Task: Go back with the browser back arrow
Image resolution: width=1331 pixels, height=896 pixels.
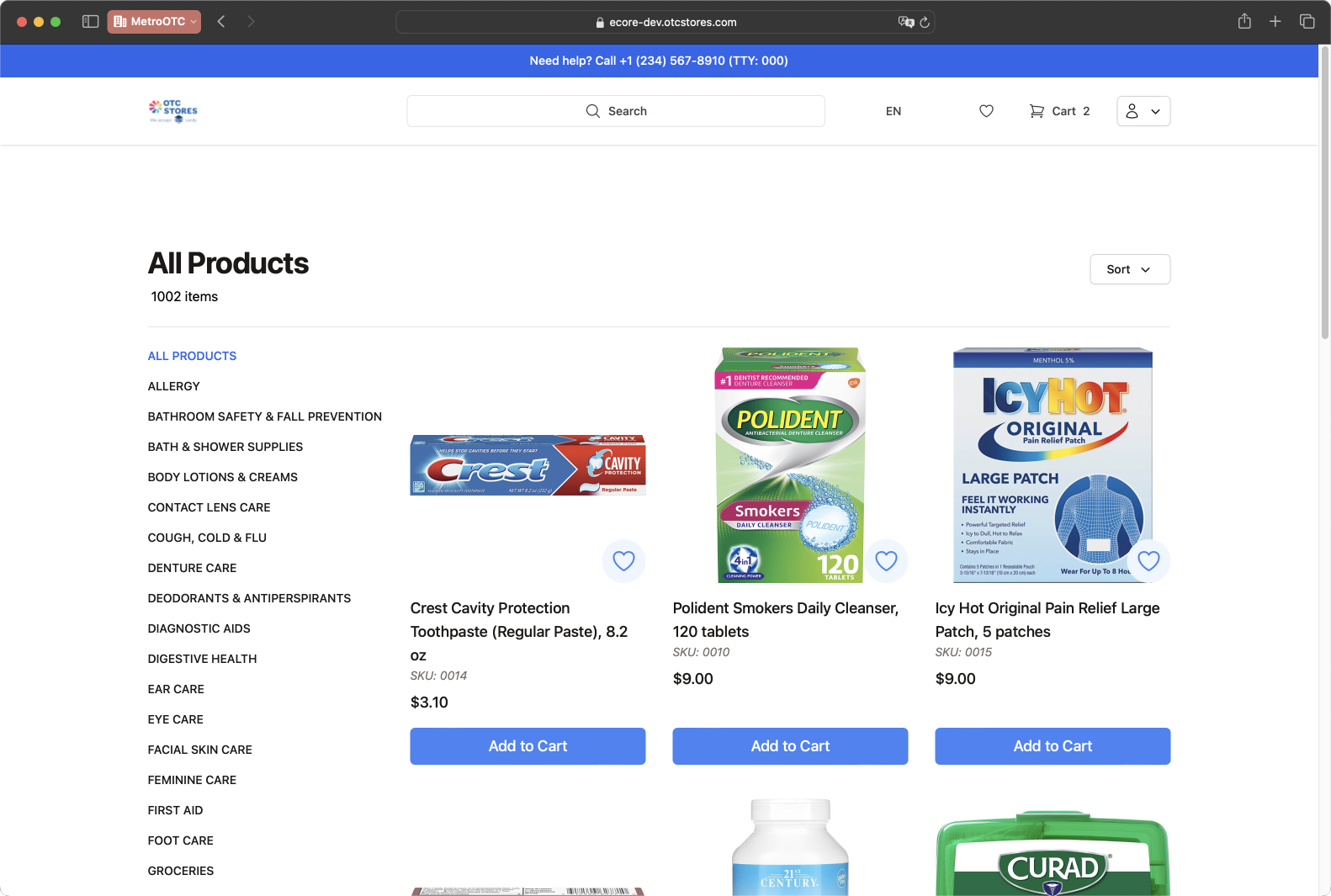Action: tap(221, 22)
